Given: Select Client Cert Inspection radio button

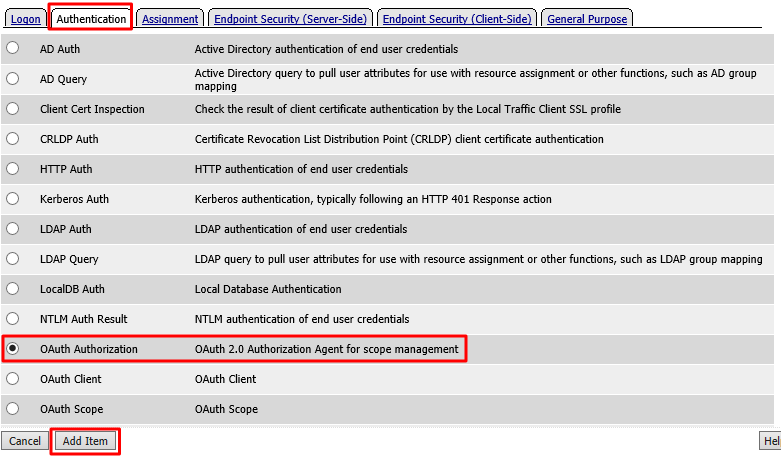Looking at the screenshot, I should tap(12, 109).
